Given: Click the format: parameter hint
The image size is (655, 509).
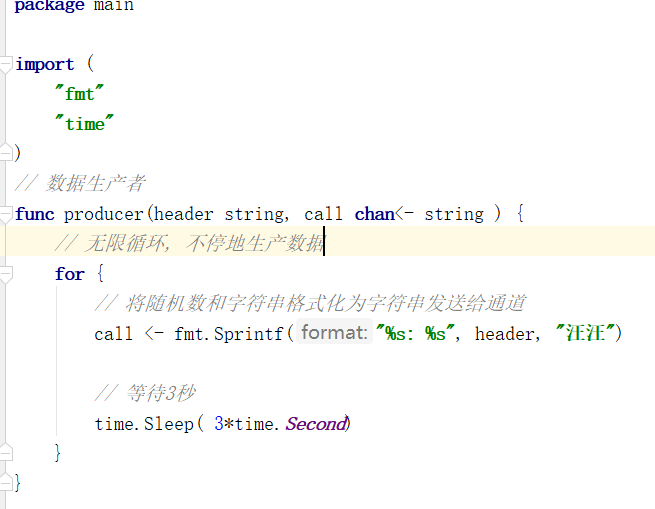Looking at the screenshot, I should 334,333.
